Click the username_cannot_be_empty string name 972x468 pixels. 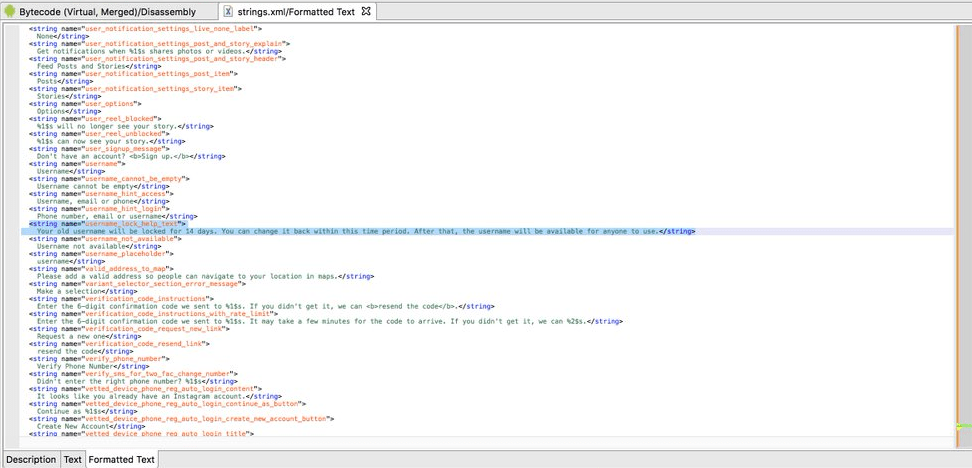click(x=134, y=179)
